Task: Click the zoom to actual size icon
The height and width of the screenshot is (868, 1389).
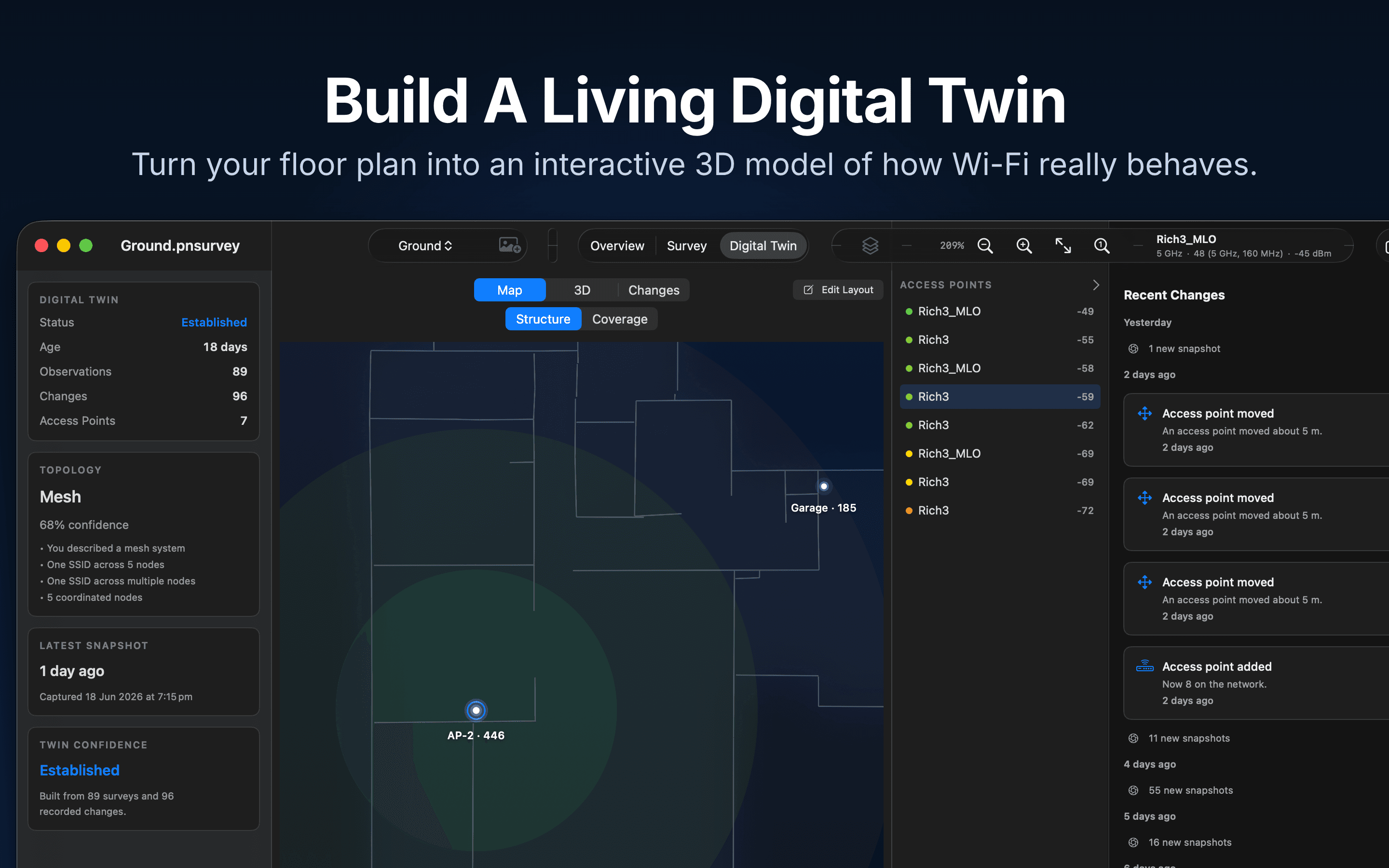Action: click(1102, 246)
